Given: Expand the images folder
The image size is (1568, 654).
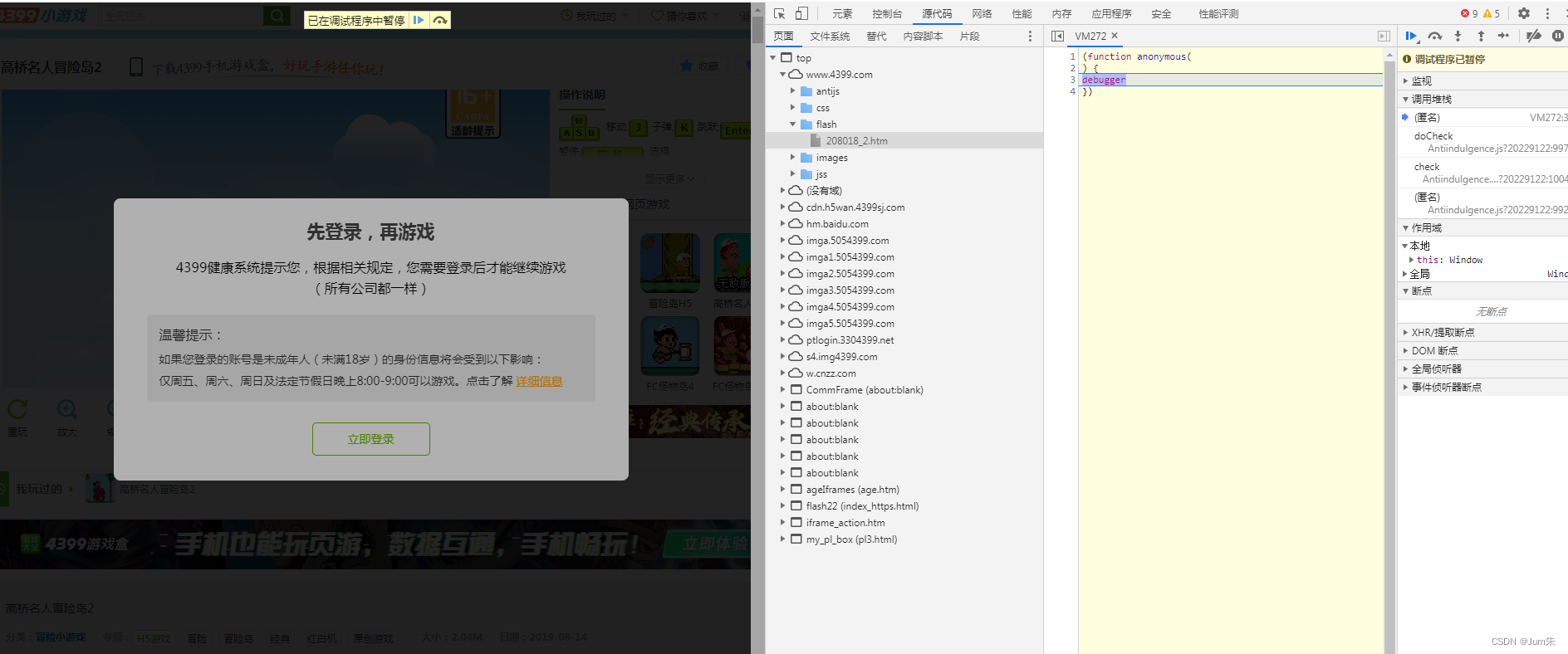Looking at the screenshot, I should pos(792,157).
